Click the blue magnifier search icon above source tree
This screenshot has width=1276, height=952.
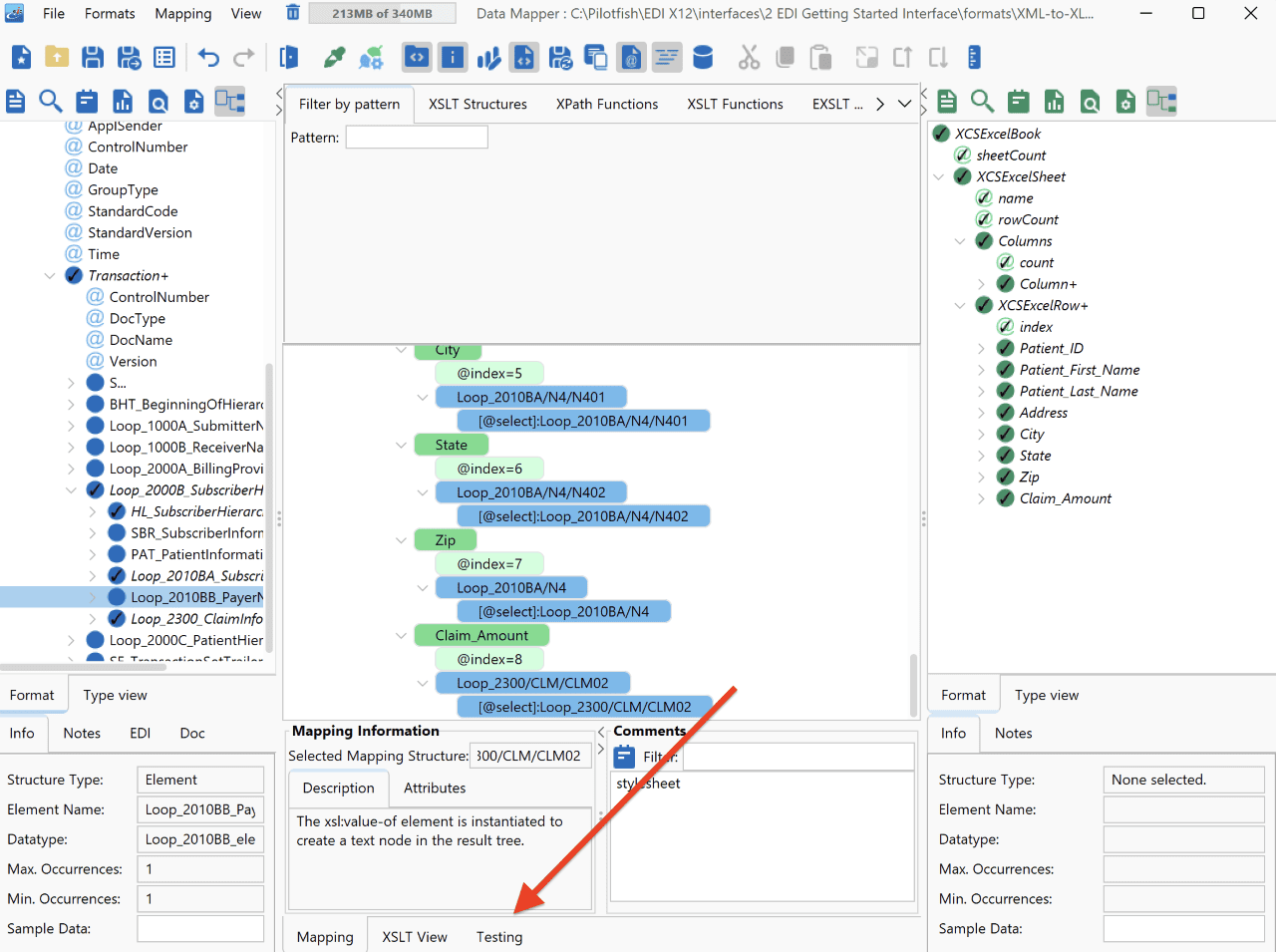coord(51,101)
